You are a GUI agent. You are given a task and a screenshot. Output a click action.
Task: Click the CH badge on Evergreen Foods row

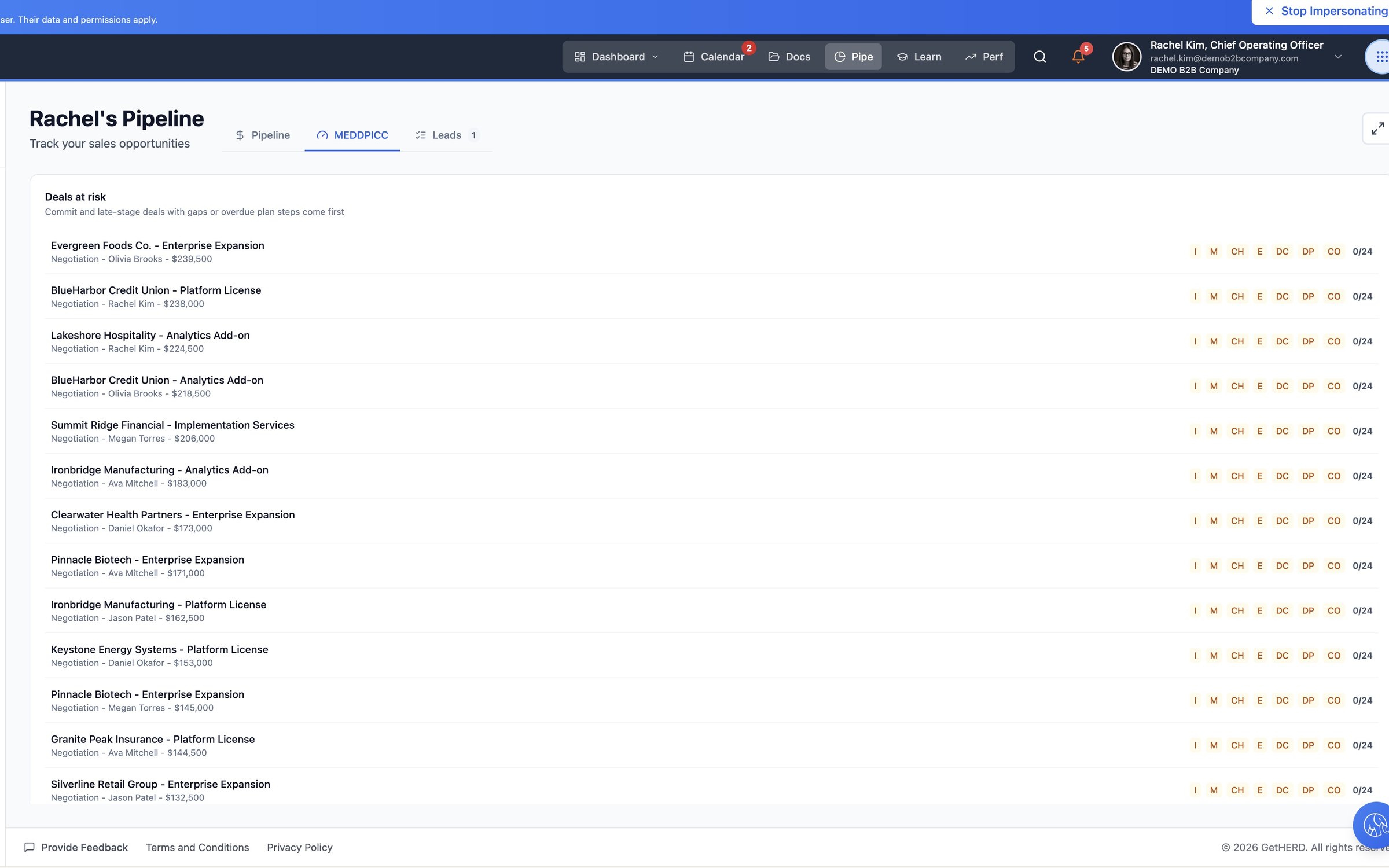[1237, 252]
